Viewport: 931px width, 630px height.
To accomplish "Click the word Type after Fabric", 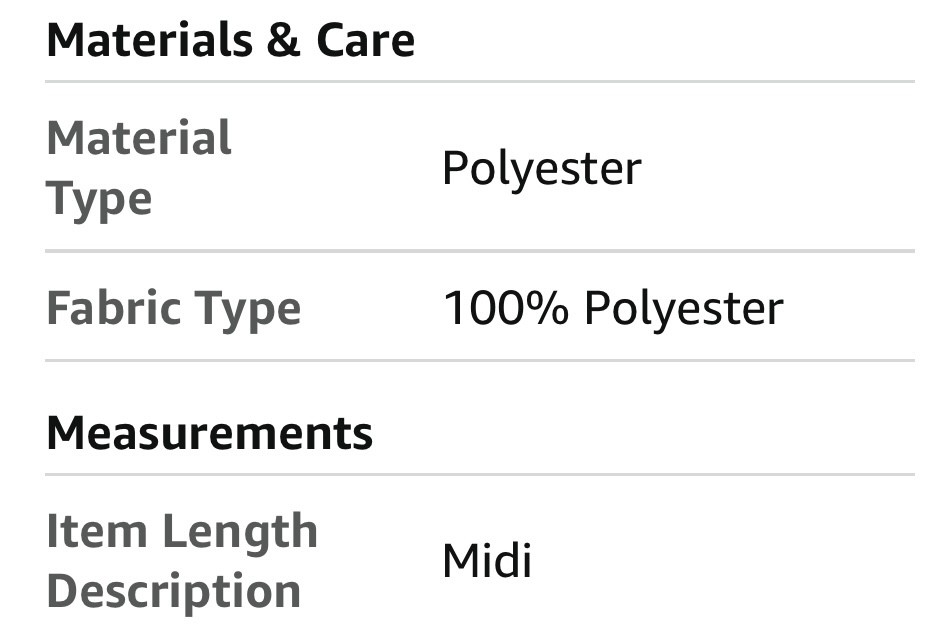I will point(248,309).
